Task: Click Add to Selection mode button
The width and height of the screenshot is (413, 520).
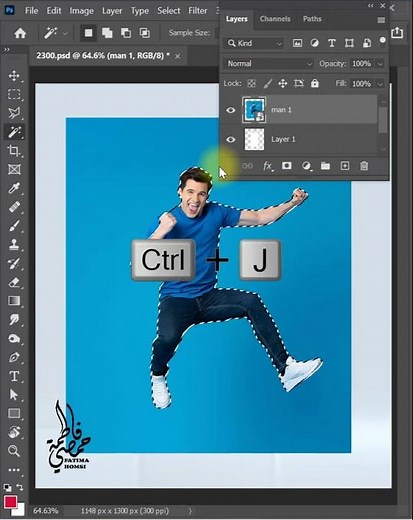Action: click(107, 33)
